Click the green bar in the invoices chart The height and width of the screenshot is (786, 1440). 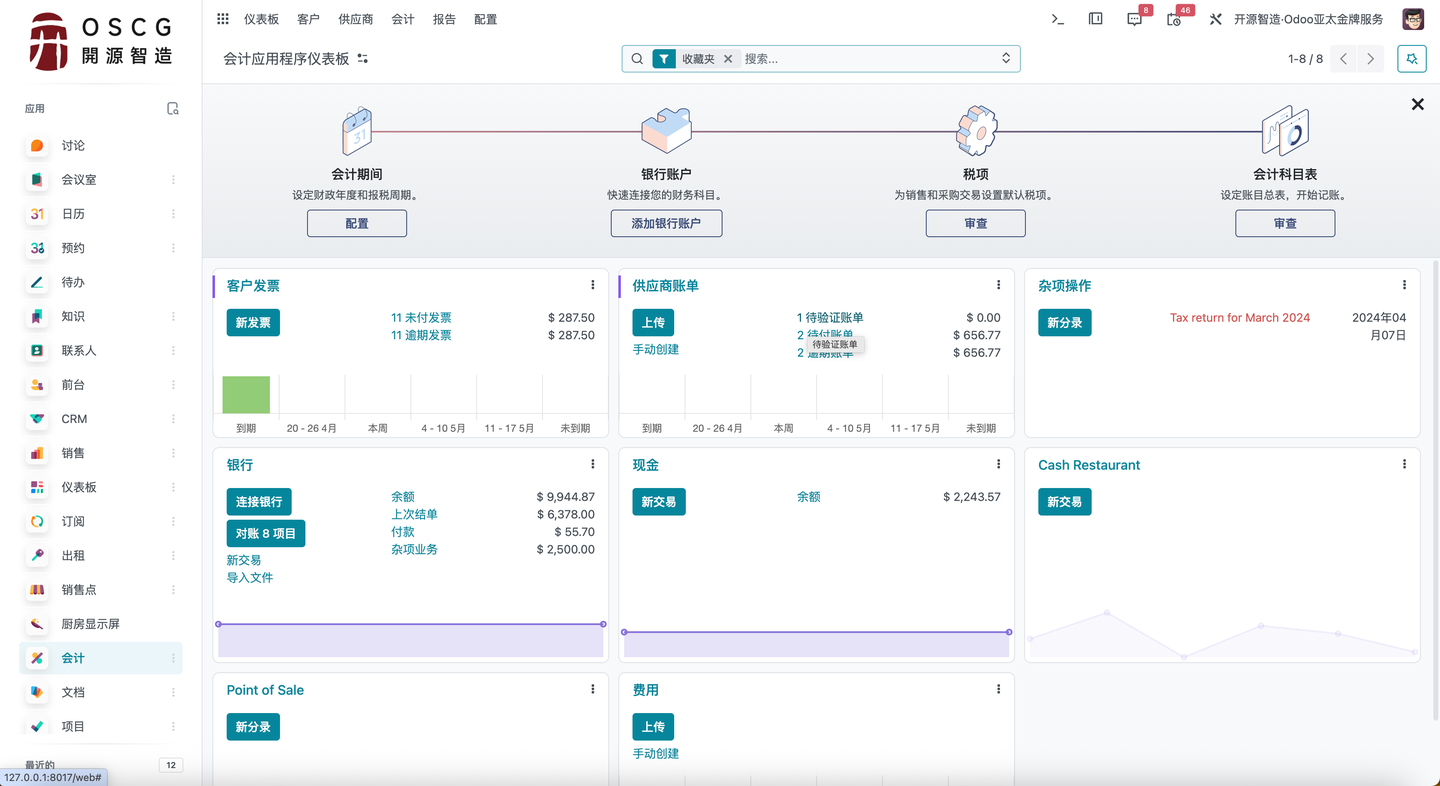click(x=246, y=394)
